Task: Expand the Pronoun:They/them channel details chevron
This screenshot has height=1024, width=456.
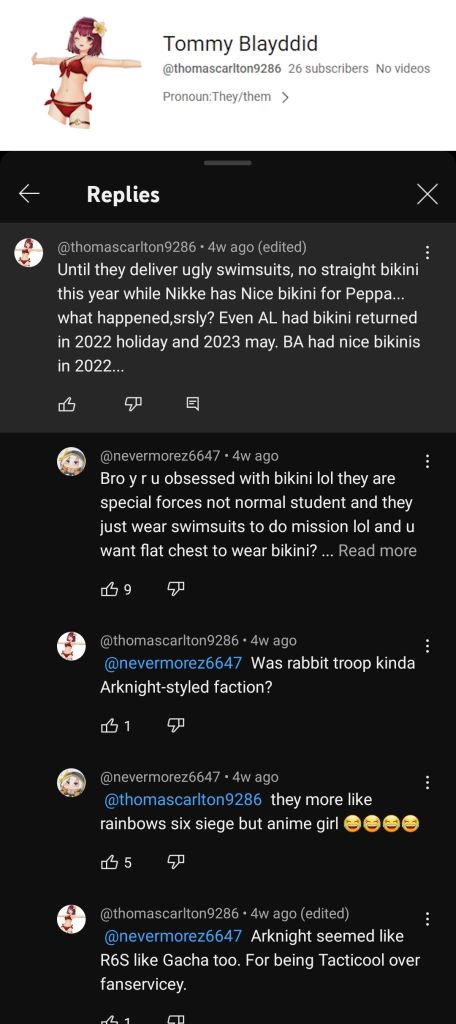Action: [285, 97]
